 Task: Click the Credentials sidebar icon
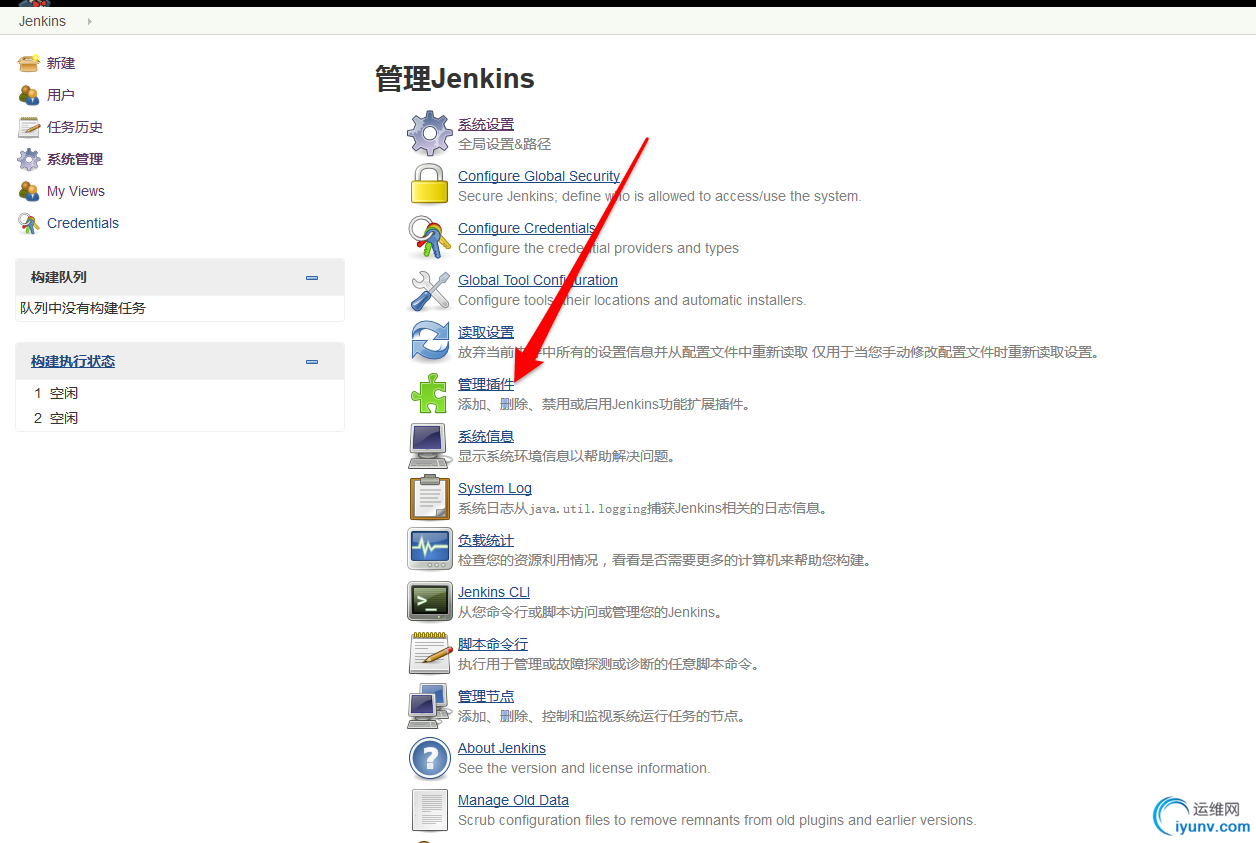[x=29, y=223]
